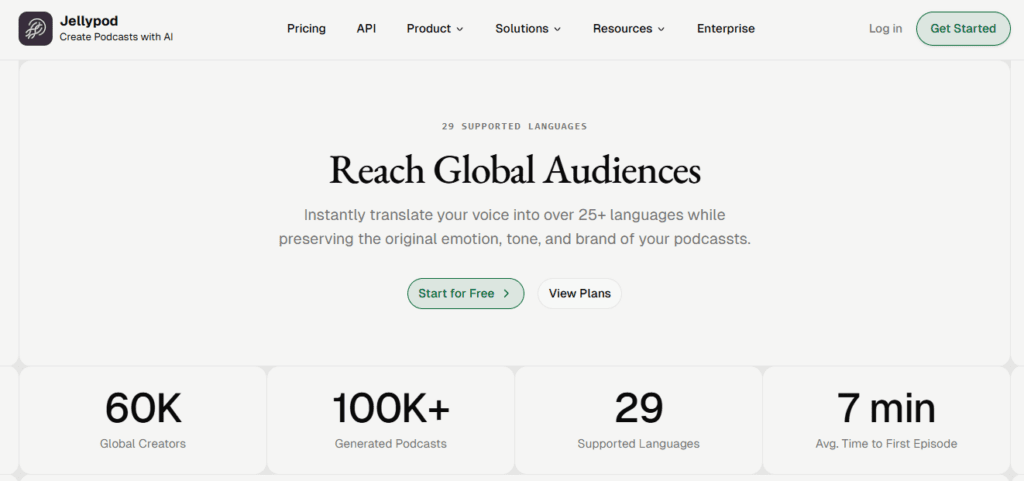1024x481 pixels.
Task: Click the "Reach Global Audiences" heading
Action: tap(514, 170)
